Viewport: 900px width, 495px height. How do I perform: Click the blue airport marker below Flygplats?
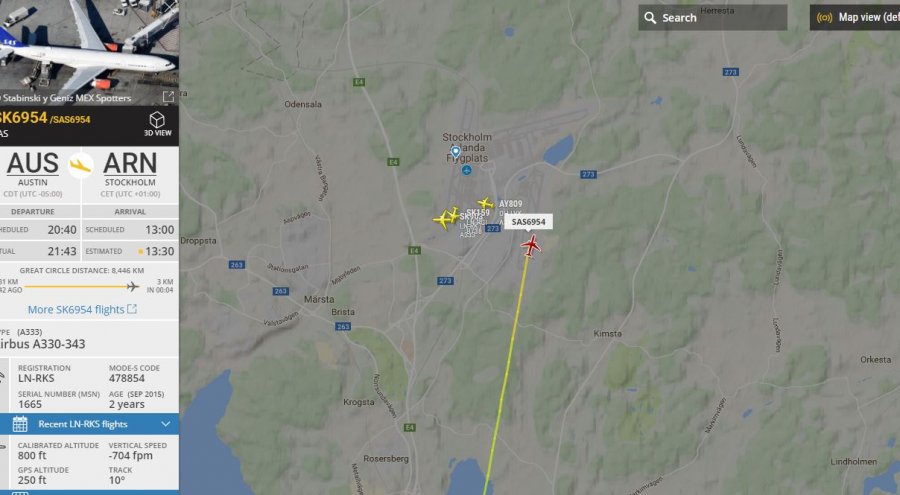coord(467,171)
